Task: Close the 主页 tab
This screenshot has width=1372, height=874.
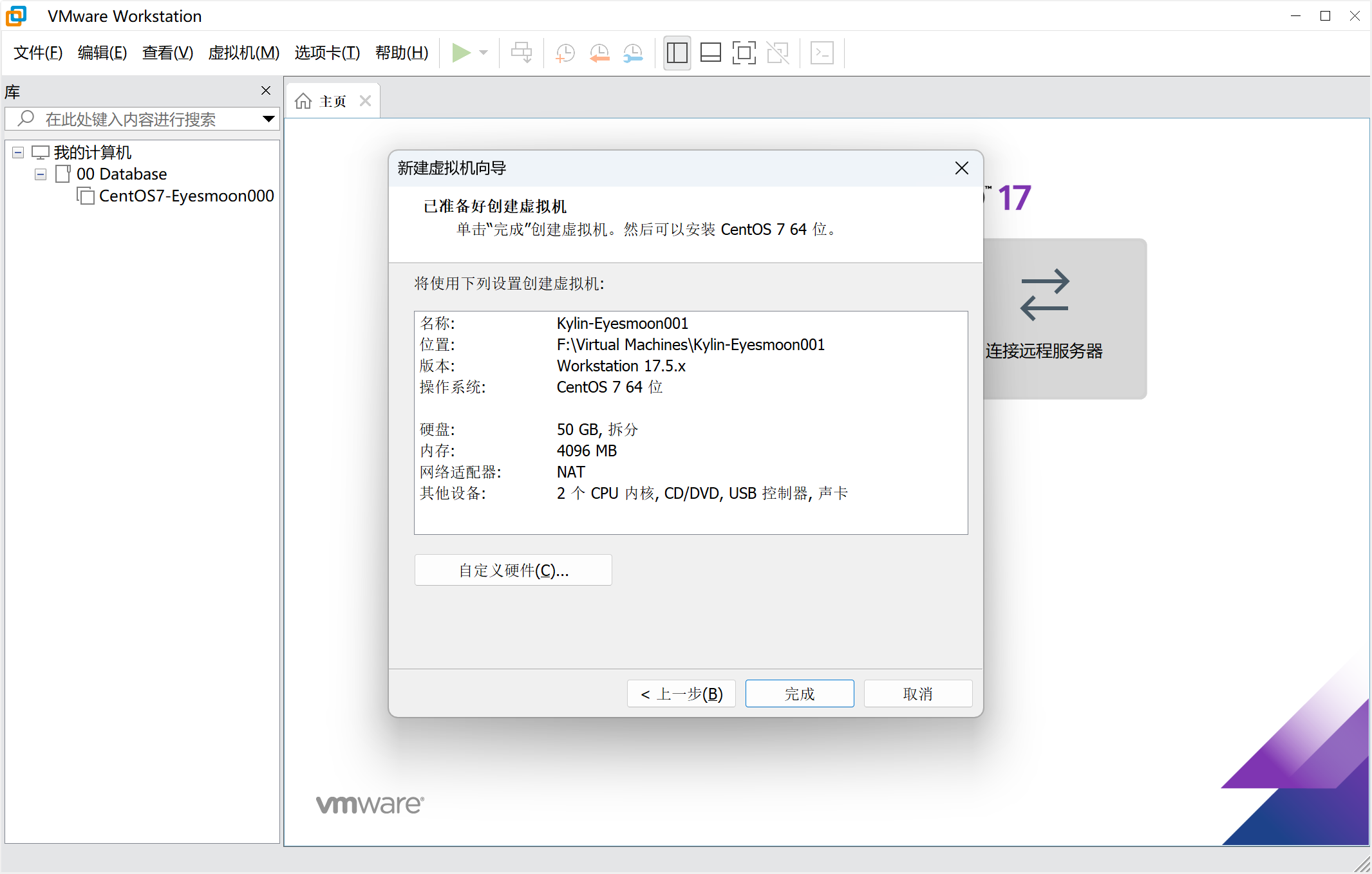Action: click(365, 101)
